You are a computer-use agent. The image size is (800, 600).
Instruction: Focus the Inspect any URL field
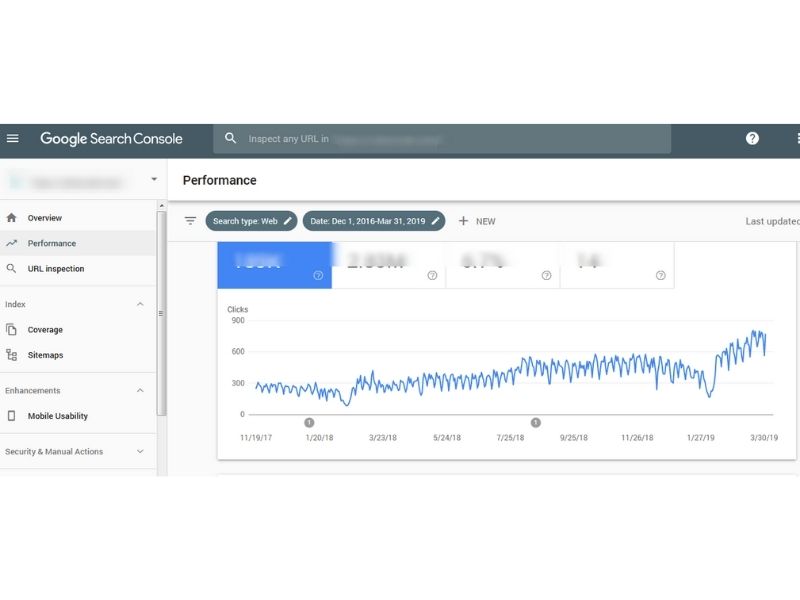pyautogui.click(x=442, y=139)
